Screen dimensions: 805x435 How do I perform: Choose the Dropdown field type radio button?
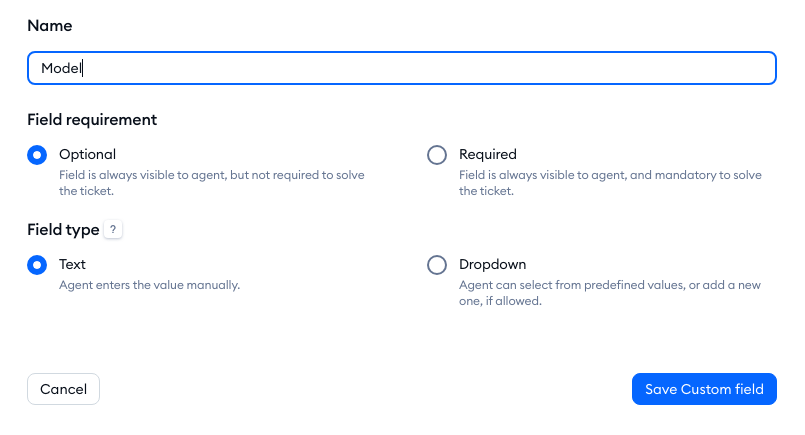437,265
